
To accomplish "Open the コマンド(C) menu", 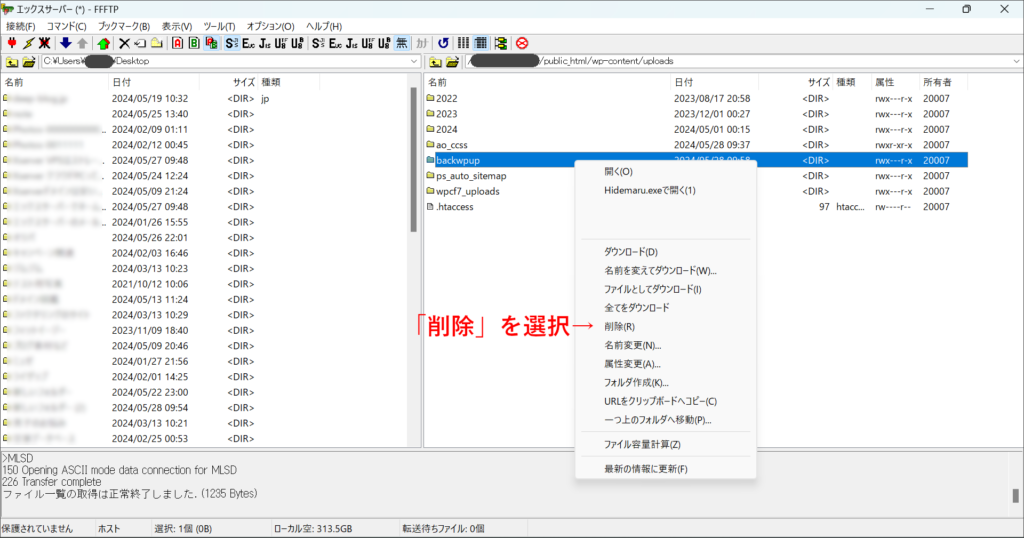I will click(x=66, y=26).
